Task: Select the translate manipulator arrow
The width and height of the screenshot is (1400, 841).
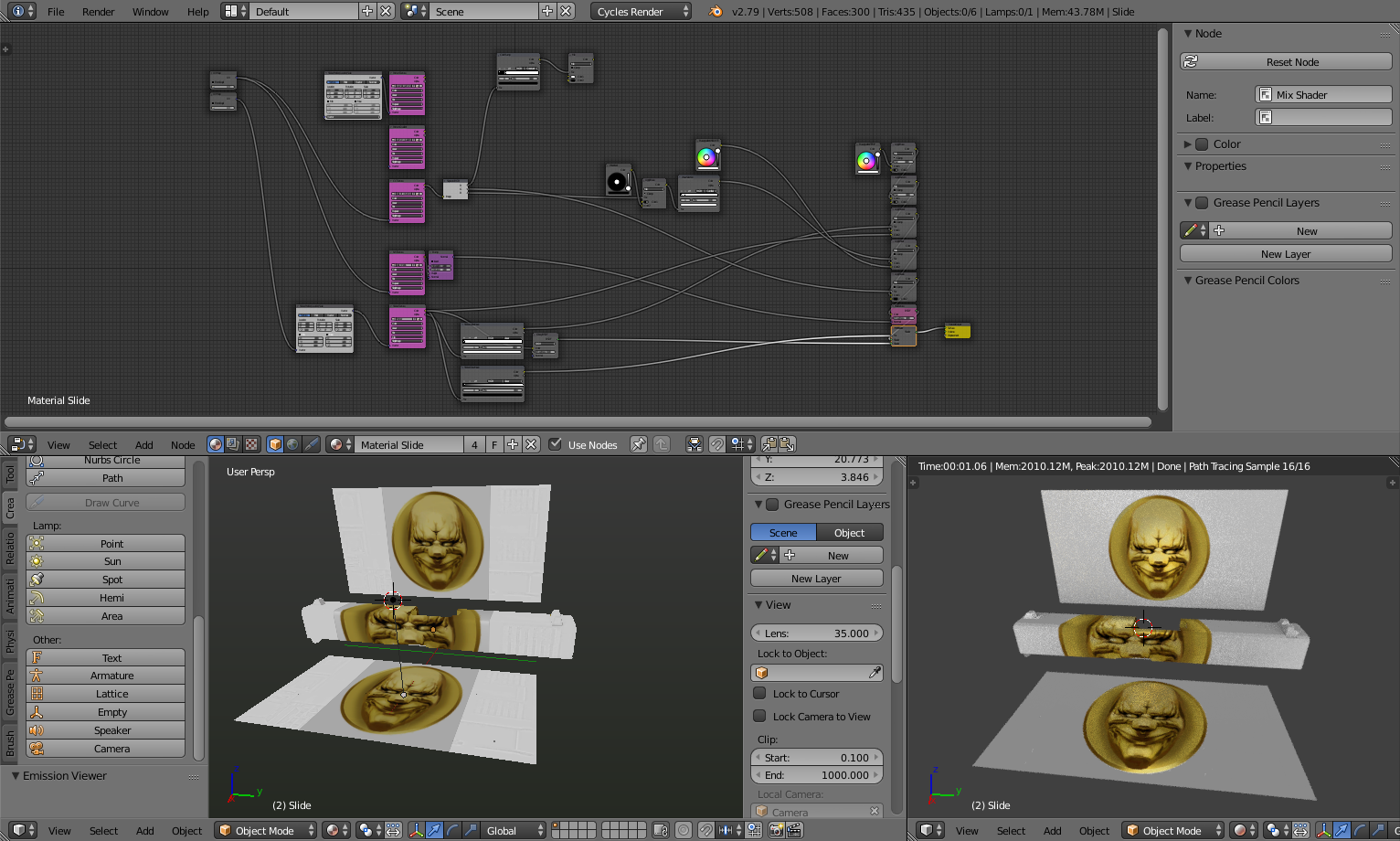Action: point(434,830)
